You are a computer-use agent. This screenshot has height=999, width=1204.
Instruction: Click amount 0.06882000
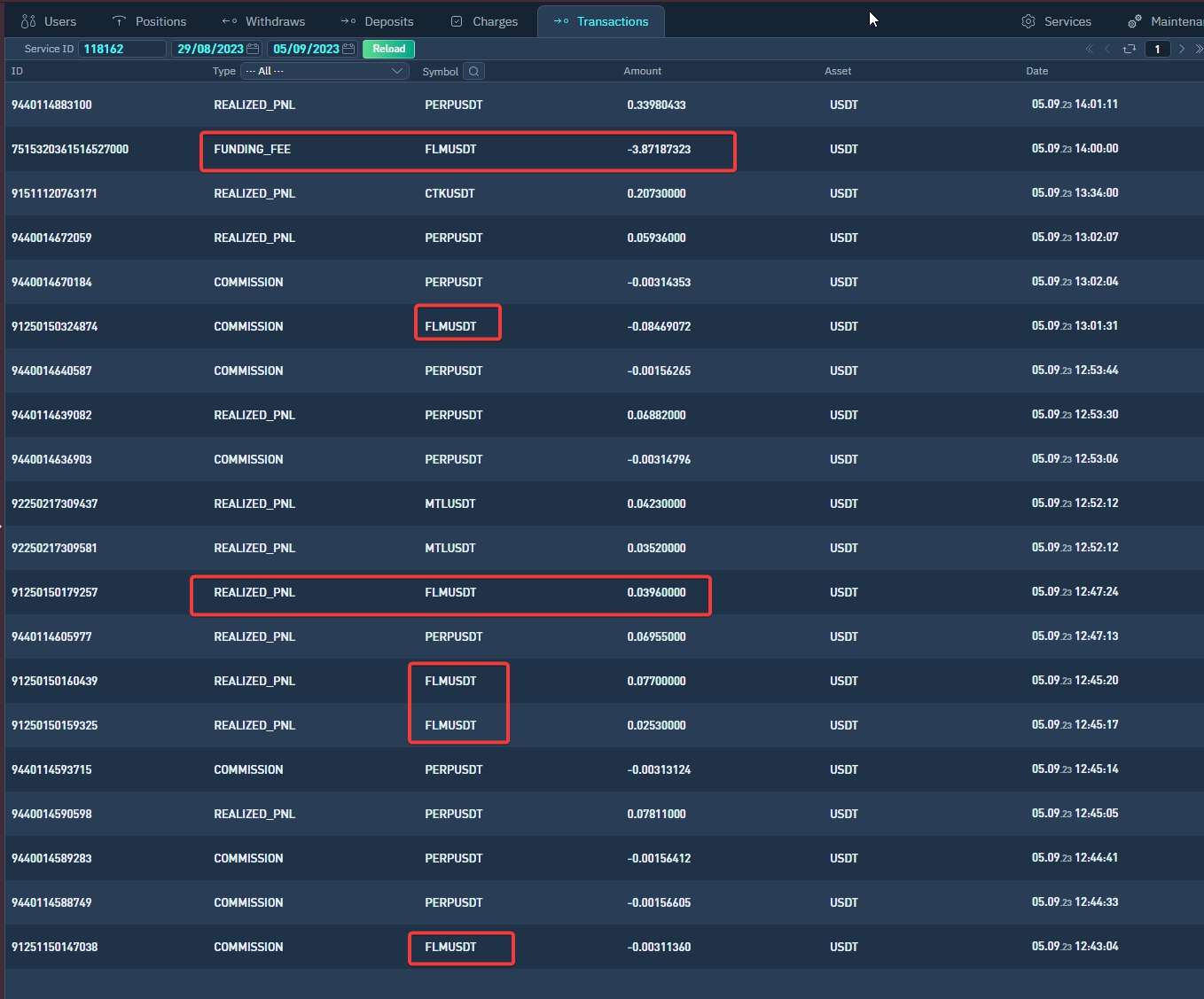tap(656, 415)
